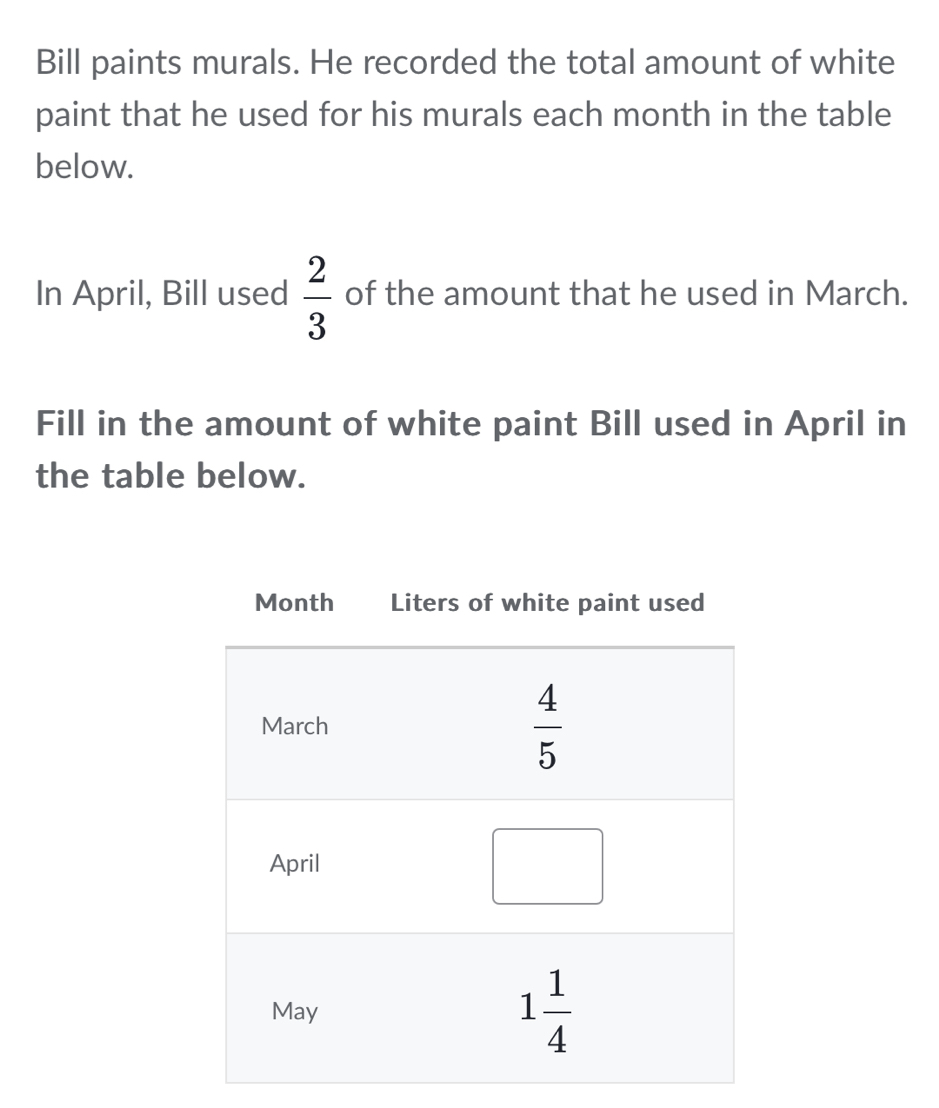Click the word April in the table
Image resolution: width=939 pixels, height=1108 pixels.
click(293, 863)
